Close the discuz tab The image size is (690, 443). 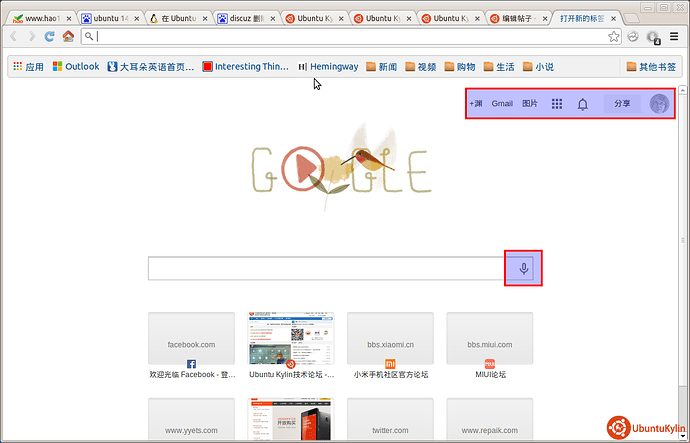tap(273, 18)
